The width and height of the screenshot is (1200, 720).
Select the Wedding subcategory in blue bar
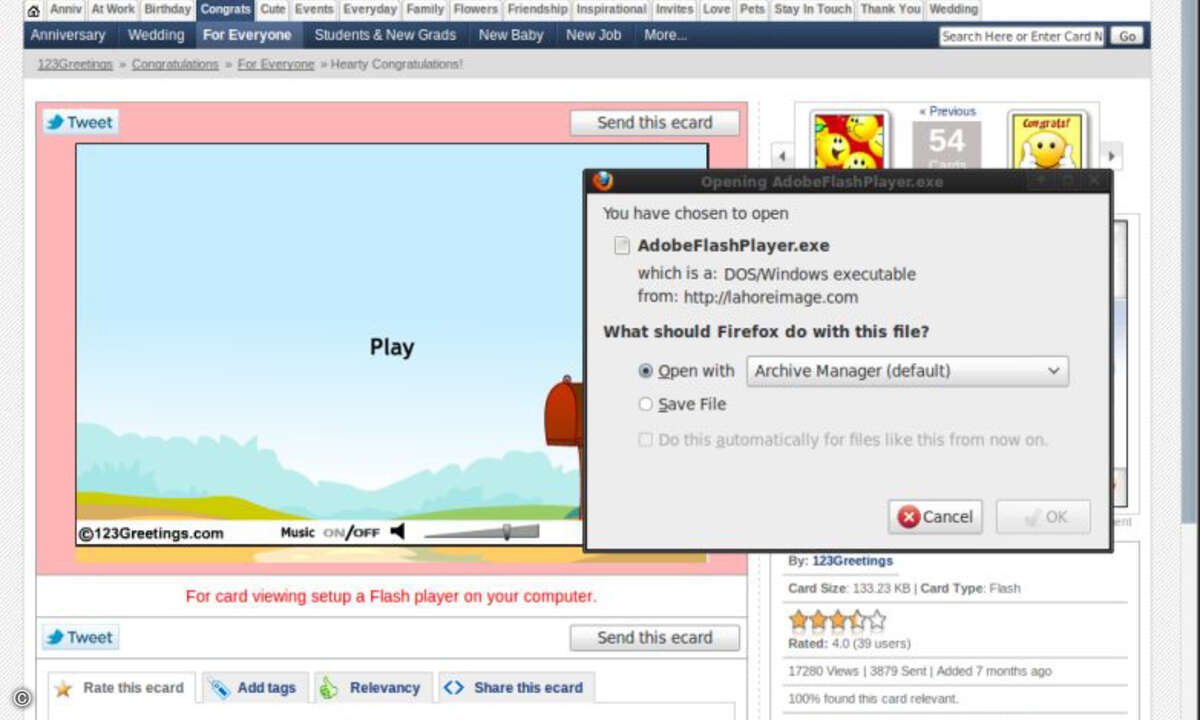156,35
